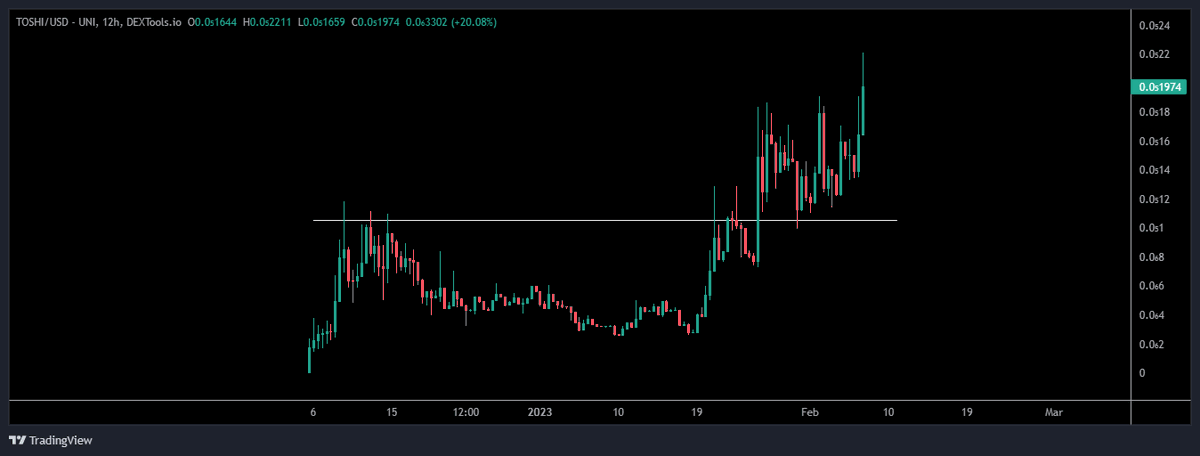The image size is (1200, 456).
Task: Click the +20.08% change value
Action: (x=472, y=22)
